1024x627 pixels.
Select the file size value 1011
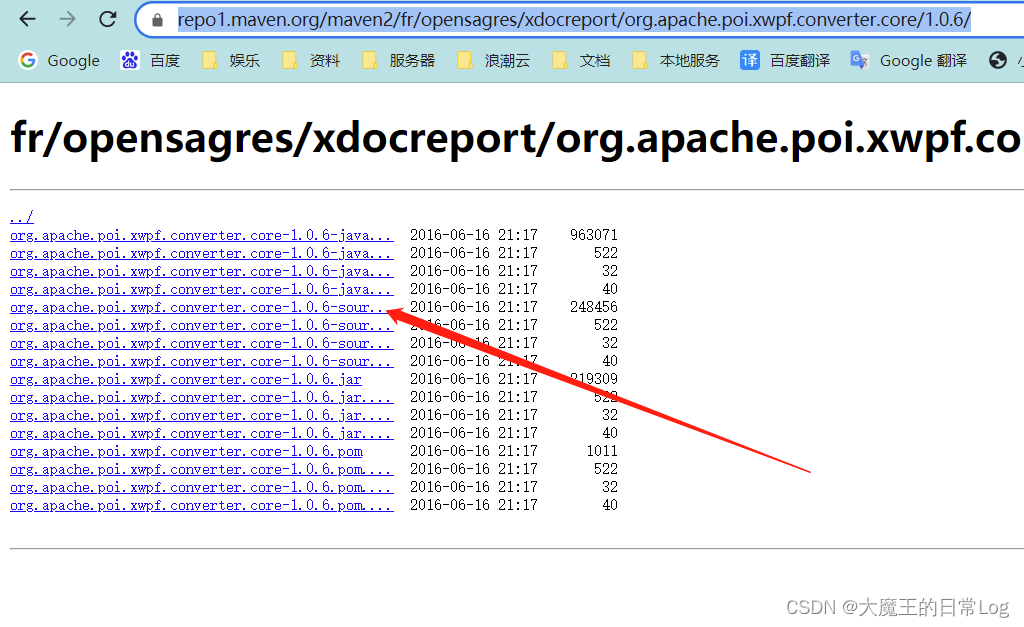602,451
